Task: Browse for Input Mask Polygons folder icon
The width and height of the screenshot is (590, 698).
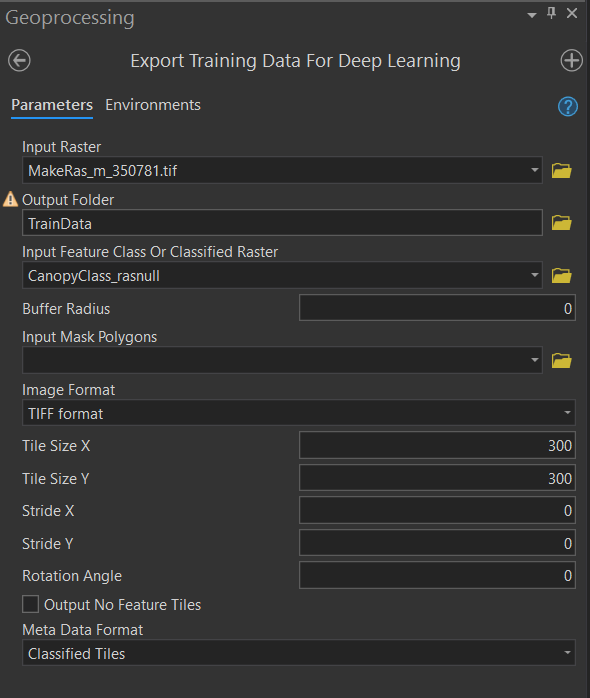Action: [562, 360]
